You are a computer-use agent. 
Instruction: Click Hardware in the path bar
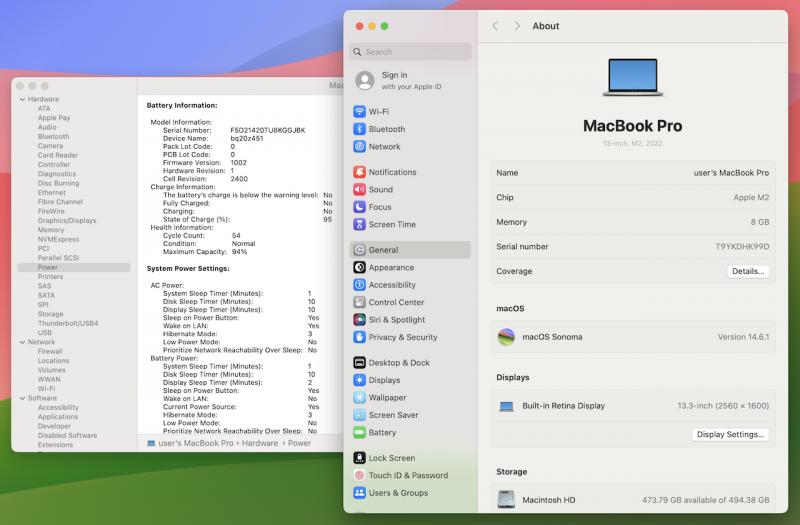coord(260,443)
